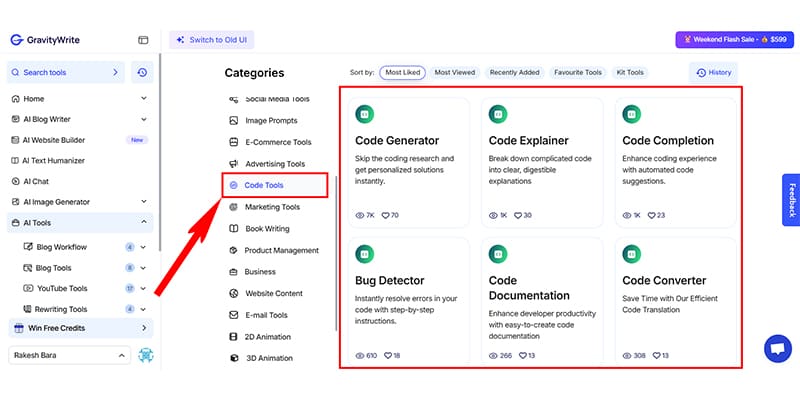800x400 pixels.
Task: Click the Blog Workflow icon
Action: 28,247
